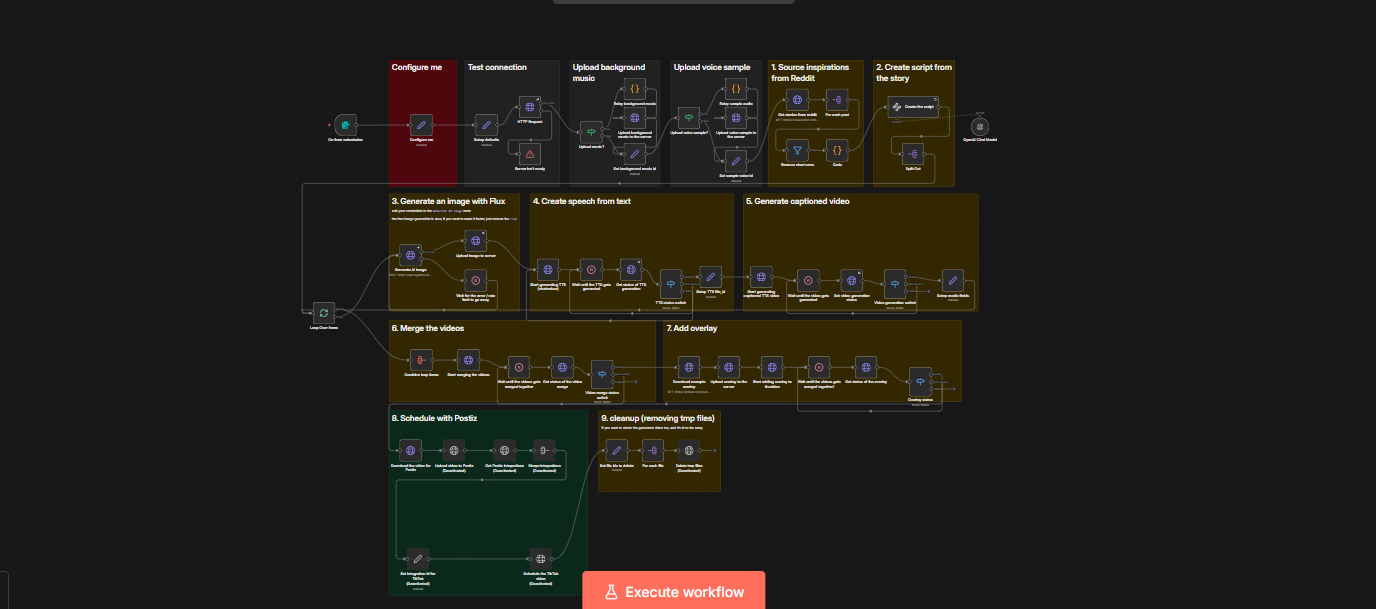This screenshot has height=609, width=1376.
Task: Select the Configure me edit node
Action: coord(422,125)
